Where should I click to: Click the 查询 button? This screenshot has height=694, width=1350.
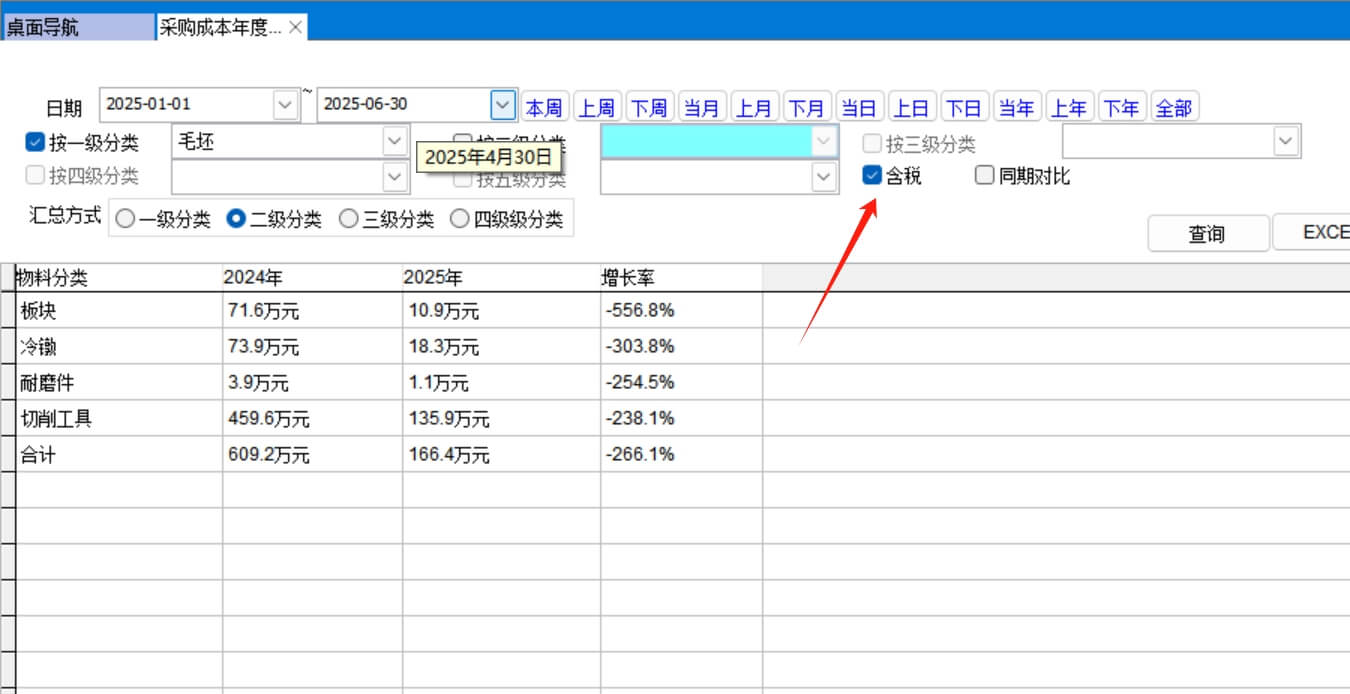point(1207,233)
